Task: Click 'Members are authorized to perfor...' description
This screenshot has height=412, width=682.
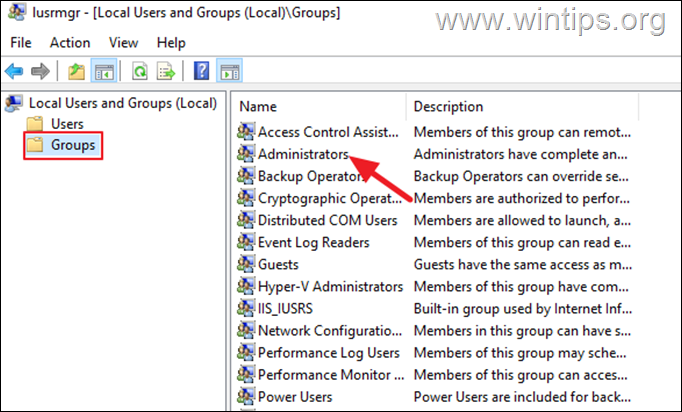Action: (x=522, y=198)
